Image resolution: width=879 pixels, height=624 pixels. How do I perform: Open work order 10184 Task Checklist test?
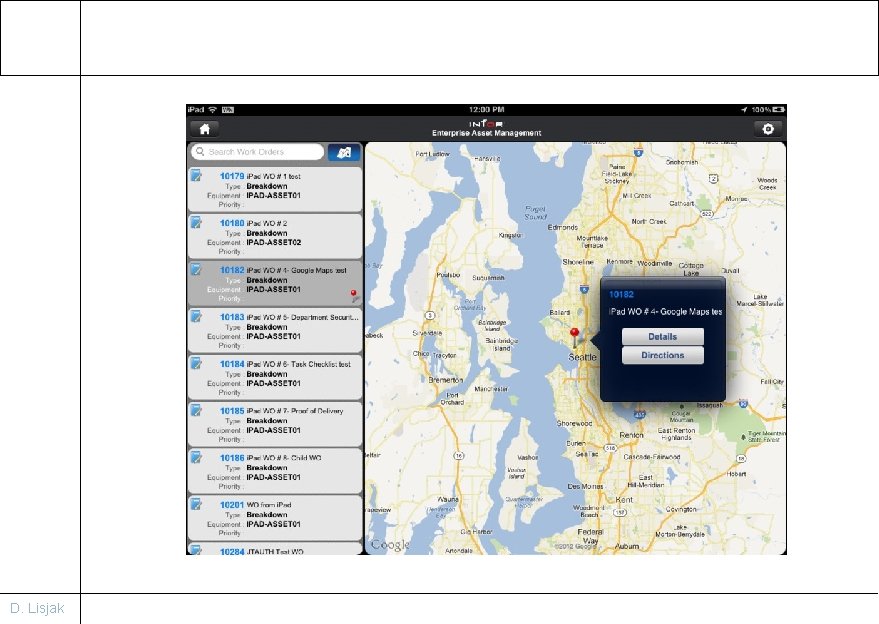[275, 377]
